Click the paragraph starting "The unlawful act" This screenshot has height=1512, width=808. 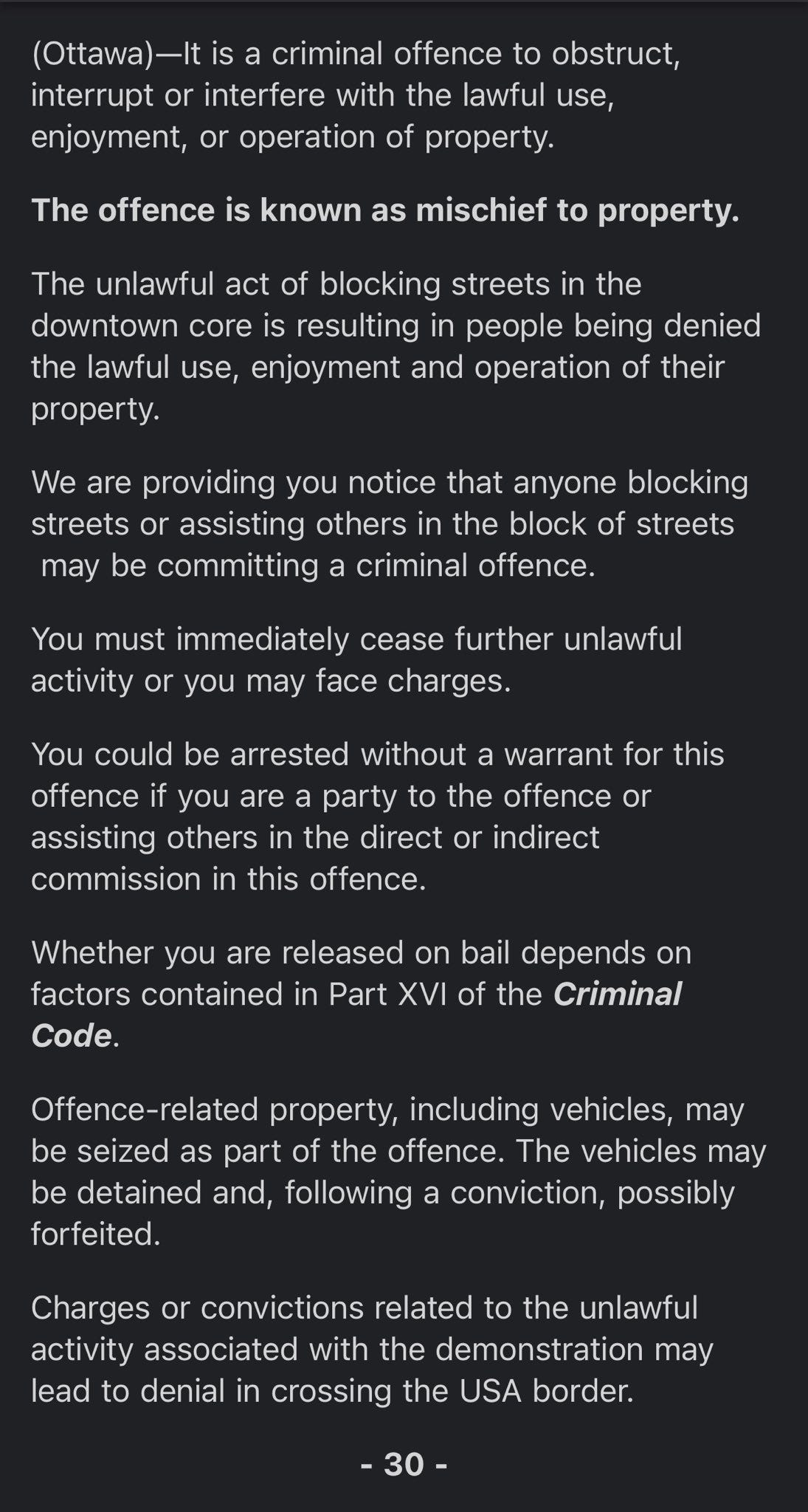coord(395,346)
